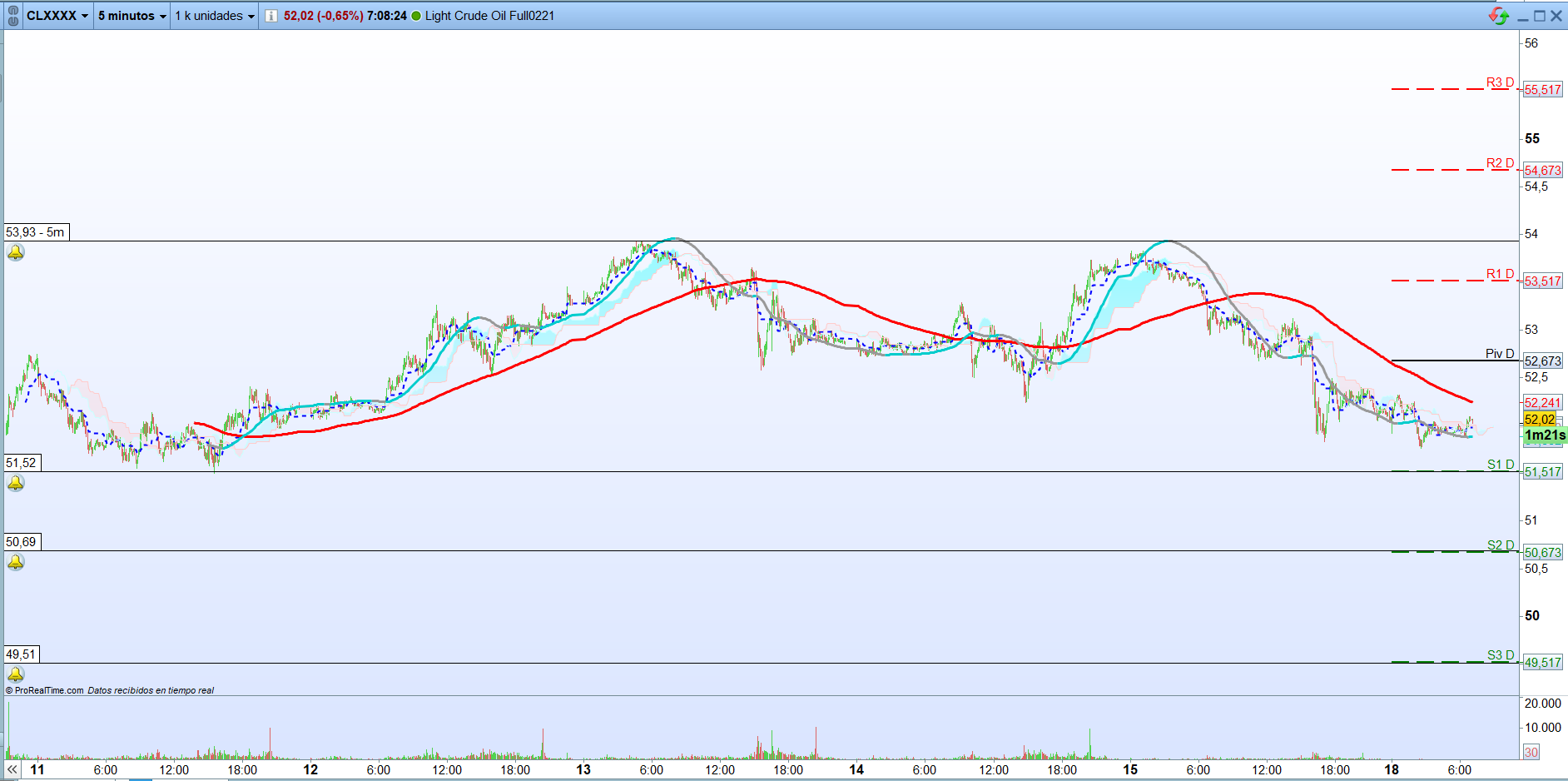Click the S2 D support label
Screen dimensions: 1568x781
[1501, 545]
